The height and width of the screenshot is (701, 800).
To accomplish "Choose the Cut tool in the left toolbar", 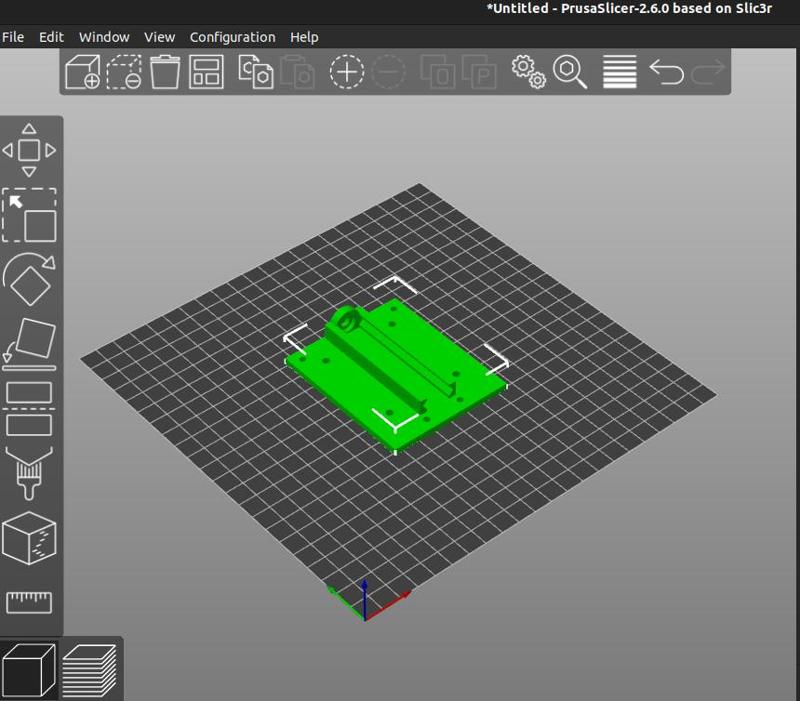I will click(29, 408).
